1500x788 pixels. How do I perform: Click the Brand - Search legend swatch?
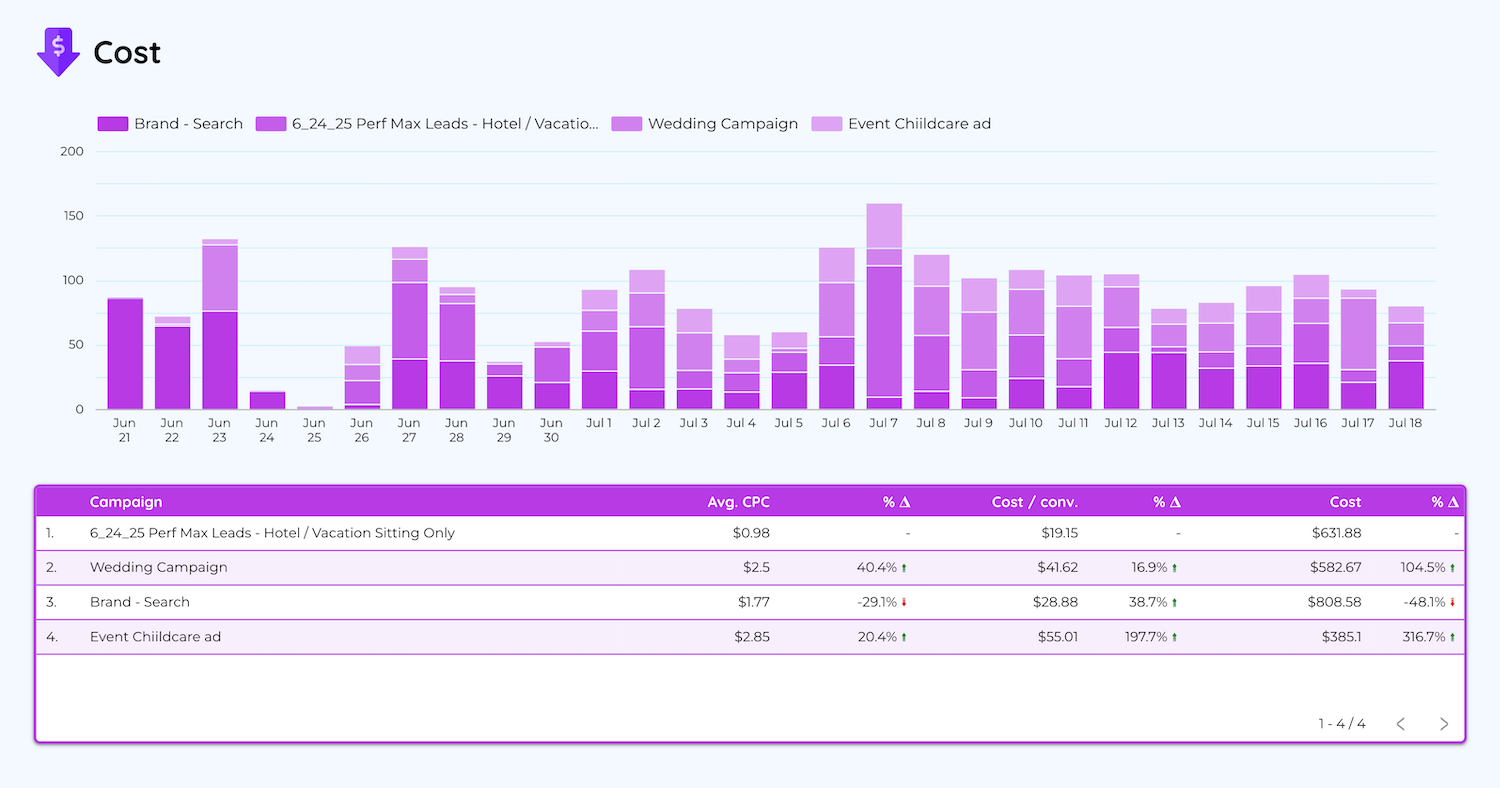pyautogui.click(x=113, y=124)
